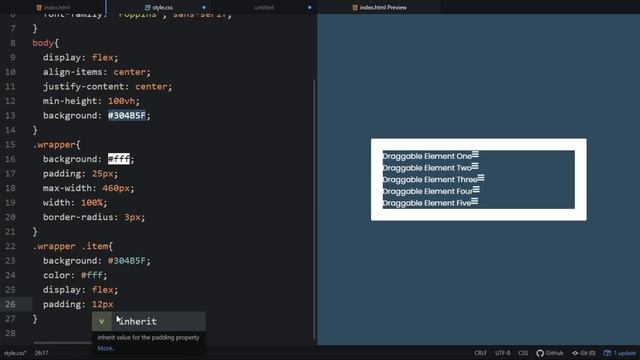Click the #304B5F color value on line 23

tap(127, 260)
